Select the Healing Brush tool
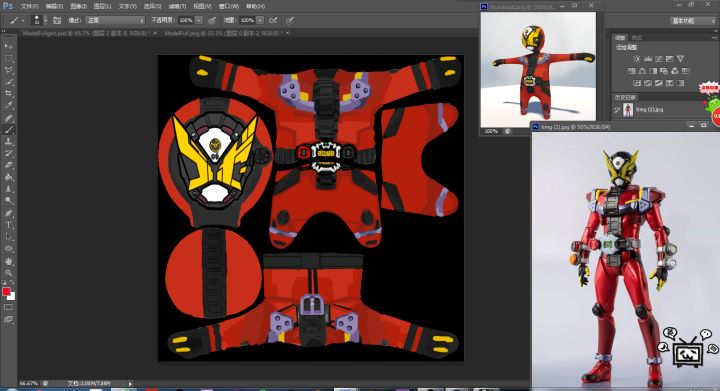Screen dimensions: 720x391 click(x=8, y=118)
